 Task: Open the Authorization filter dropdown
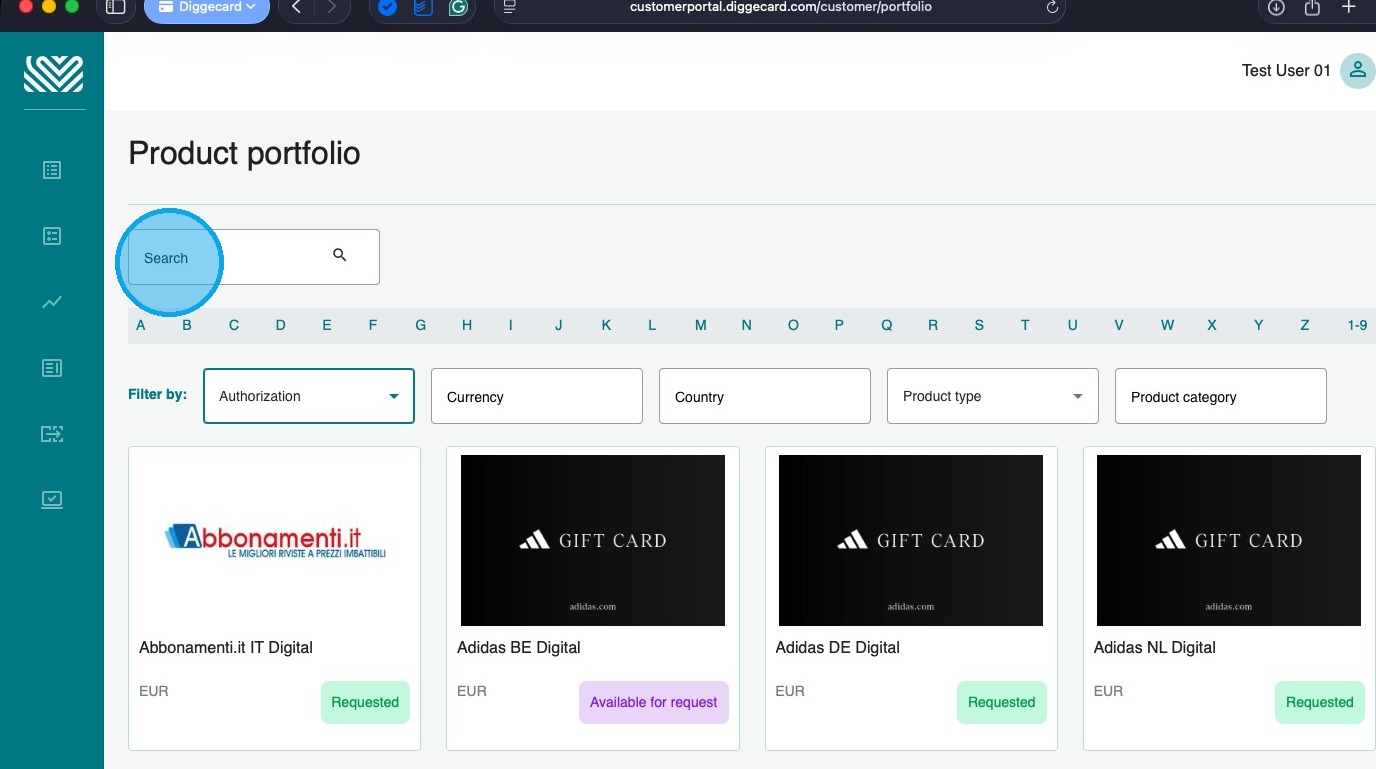point(309,396)
